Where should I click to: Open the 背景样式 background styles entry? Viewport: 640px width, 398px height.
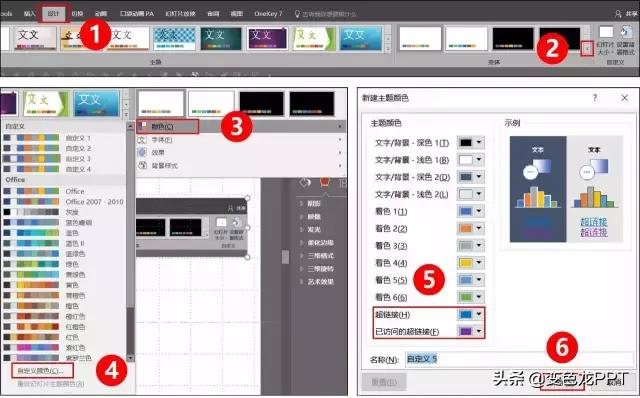click(x=241, y=165)
